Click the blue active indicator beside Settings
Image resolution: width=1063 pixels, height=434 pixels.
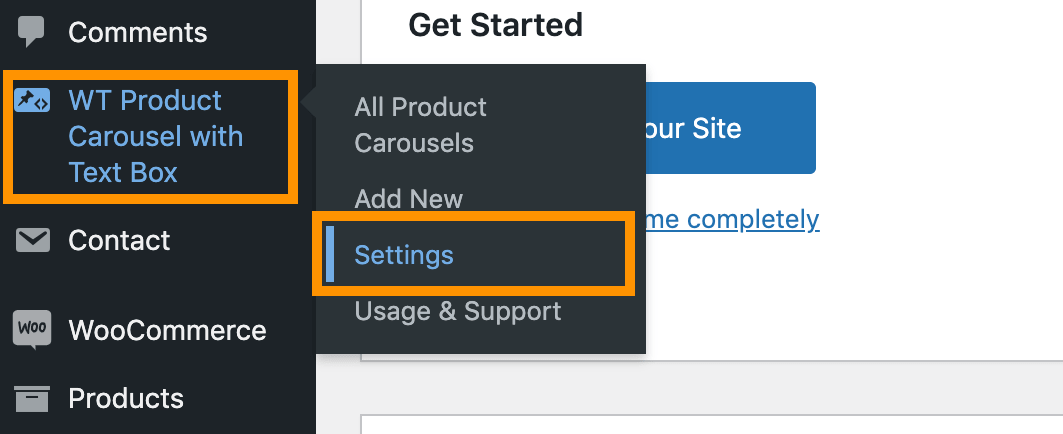(x=330, y=254)
